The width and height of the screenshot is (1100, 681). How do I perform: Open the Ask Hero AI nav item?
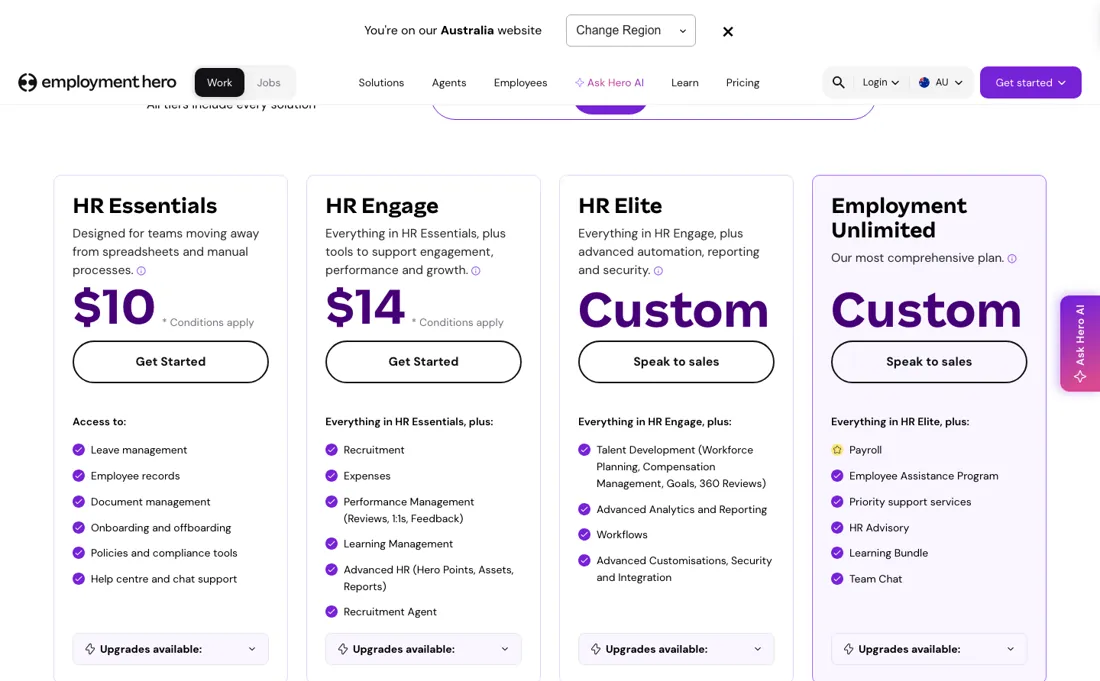point(609,82)
